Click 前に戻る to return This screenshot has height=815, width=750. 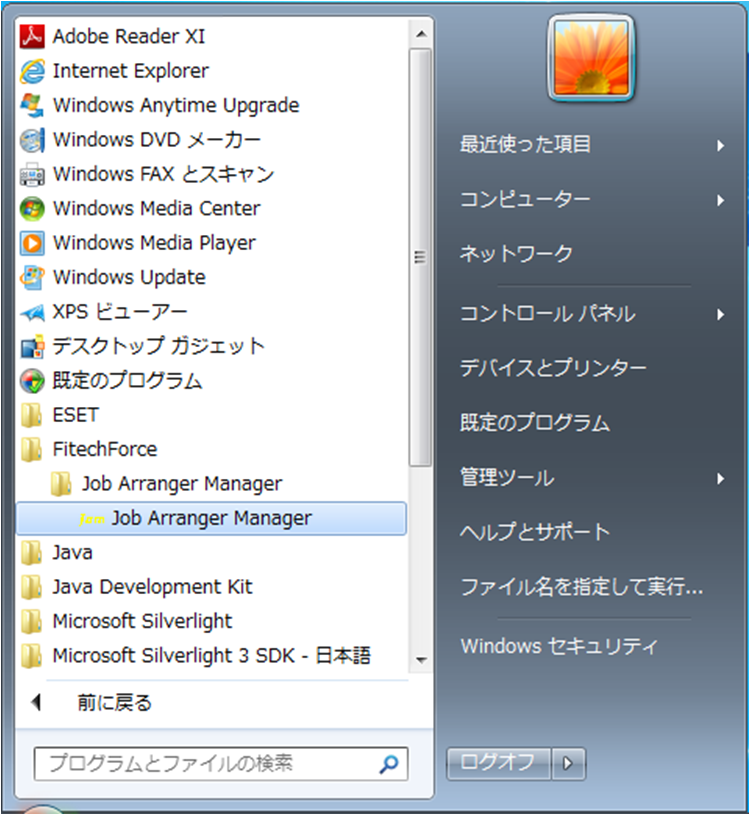pyautogui.click(x=114, y=703)
